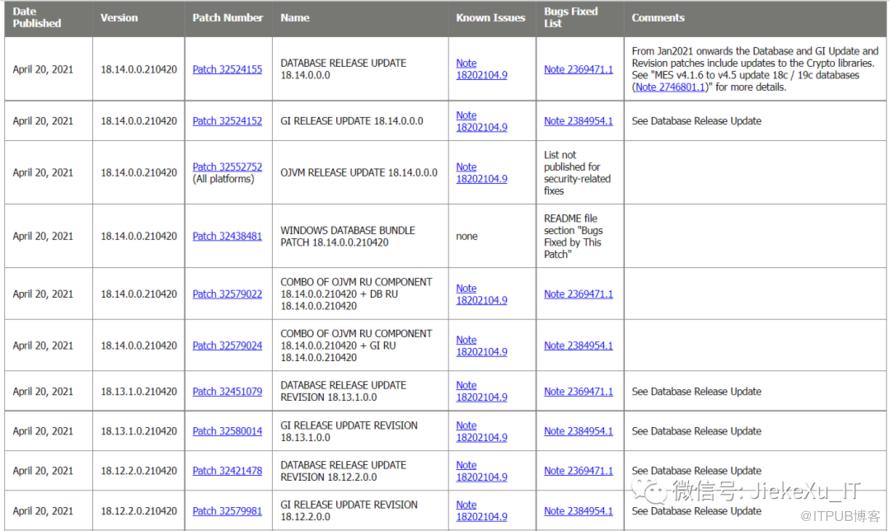Open Patch 32524155 link
Image resolution: width=890 pixels, height=531 pixels.
pos(227,69)
